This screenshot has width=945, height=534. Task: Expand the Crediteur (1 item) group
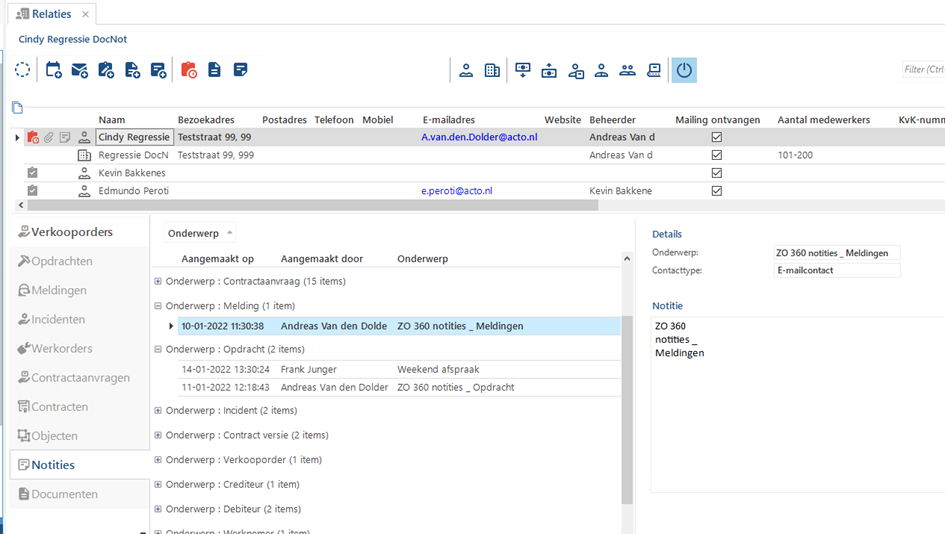(x=158, y=485)
